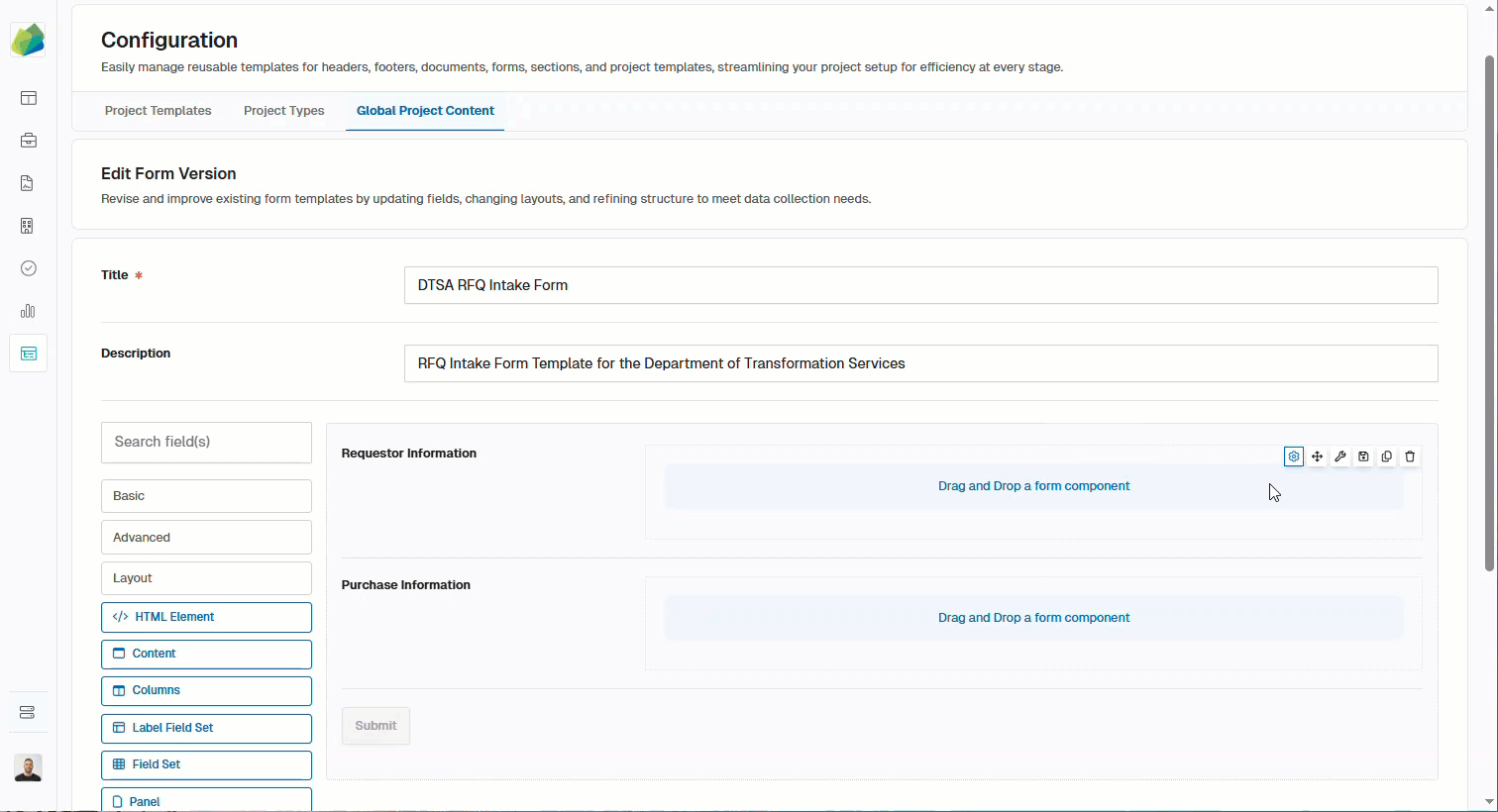Click the HTML Element component button
This screenshot has height=812, width=1498.
tap(206, 617)
